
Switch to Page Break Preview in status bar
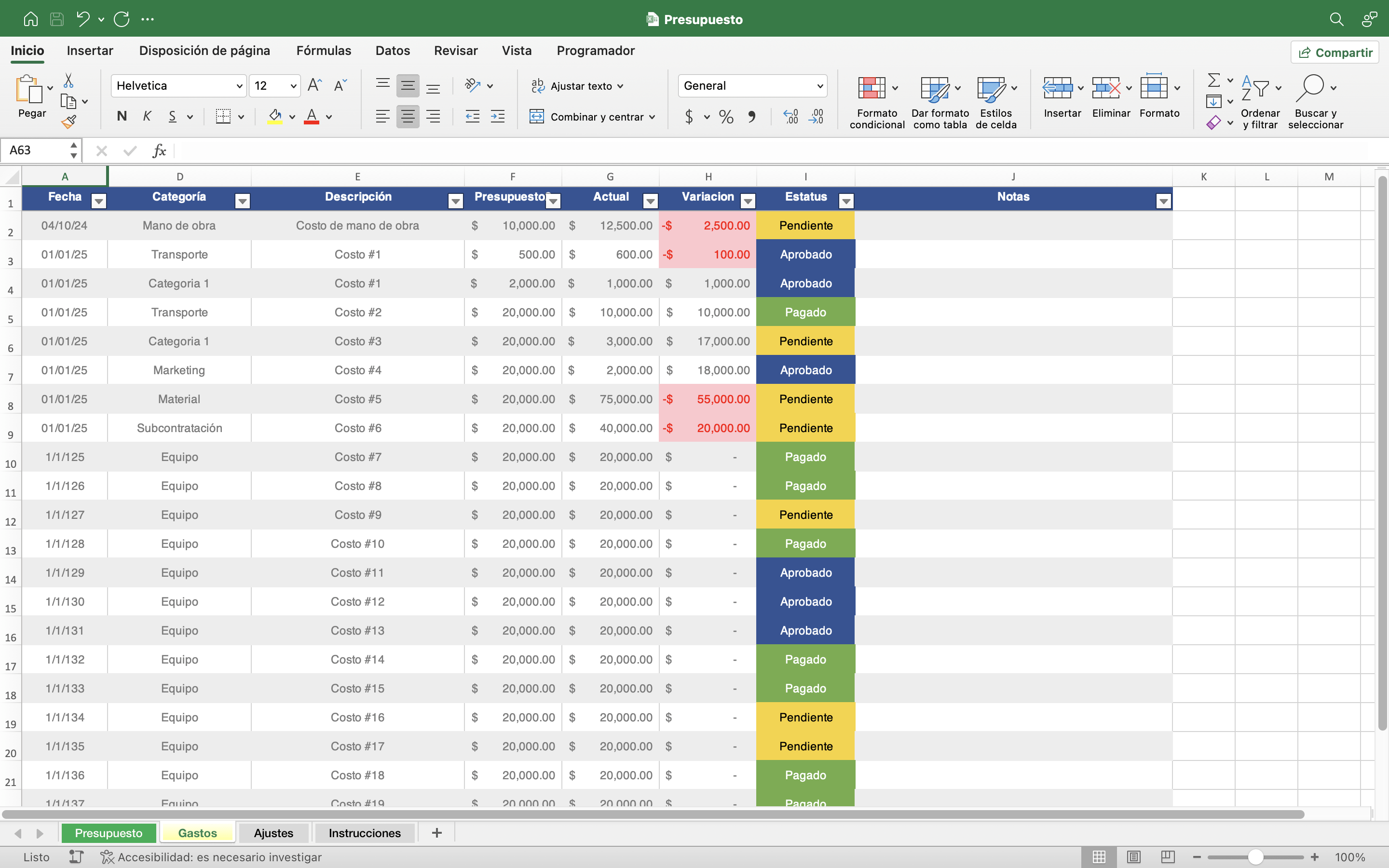pyautogui.click(x=1168, y=856)
